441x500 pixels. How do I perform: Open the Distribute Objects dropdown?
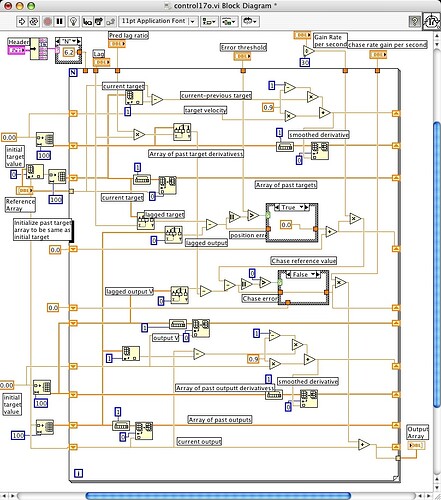pyautogui.click(x=229, y=22)
